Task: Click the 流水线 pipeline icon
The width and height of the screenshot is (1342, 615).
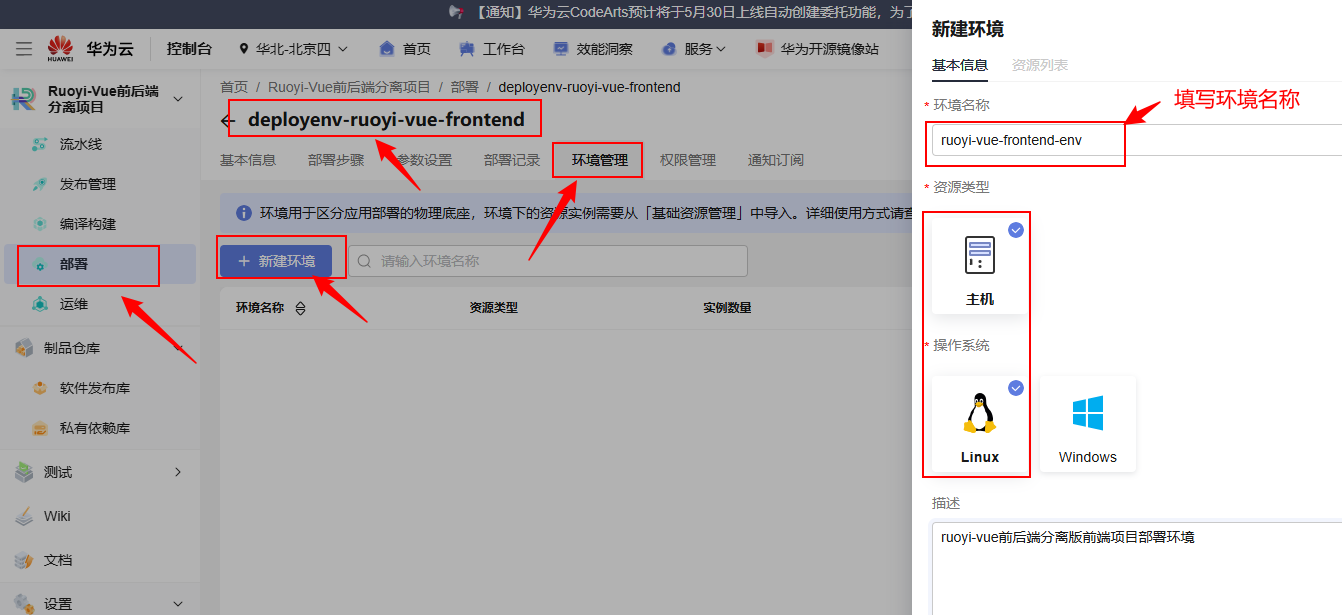Action: 40,145
